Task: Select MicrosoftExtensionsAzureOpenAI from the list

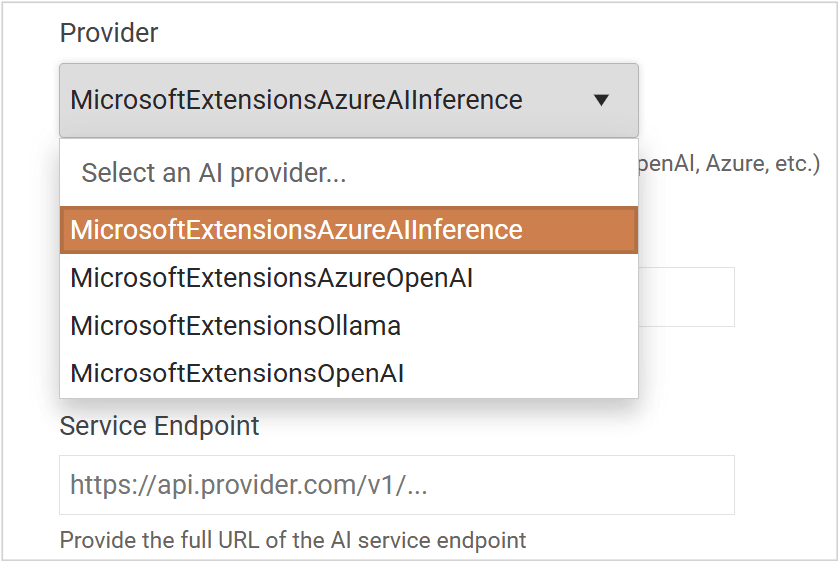Action: (x=272, y=278)
